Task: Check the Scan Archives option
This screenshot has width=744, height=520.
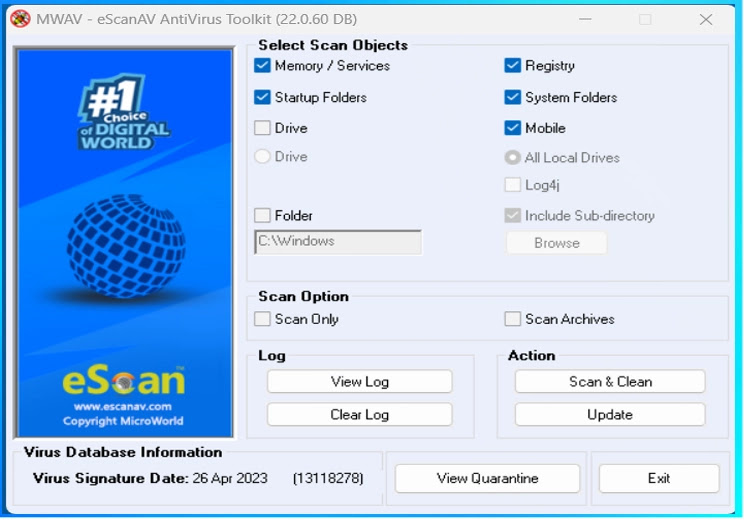Action: click(x=512, y=319)
